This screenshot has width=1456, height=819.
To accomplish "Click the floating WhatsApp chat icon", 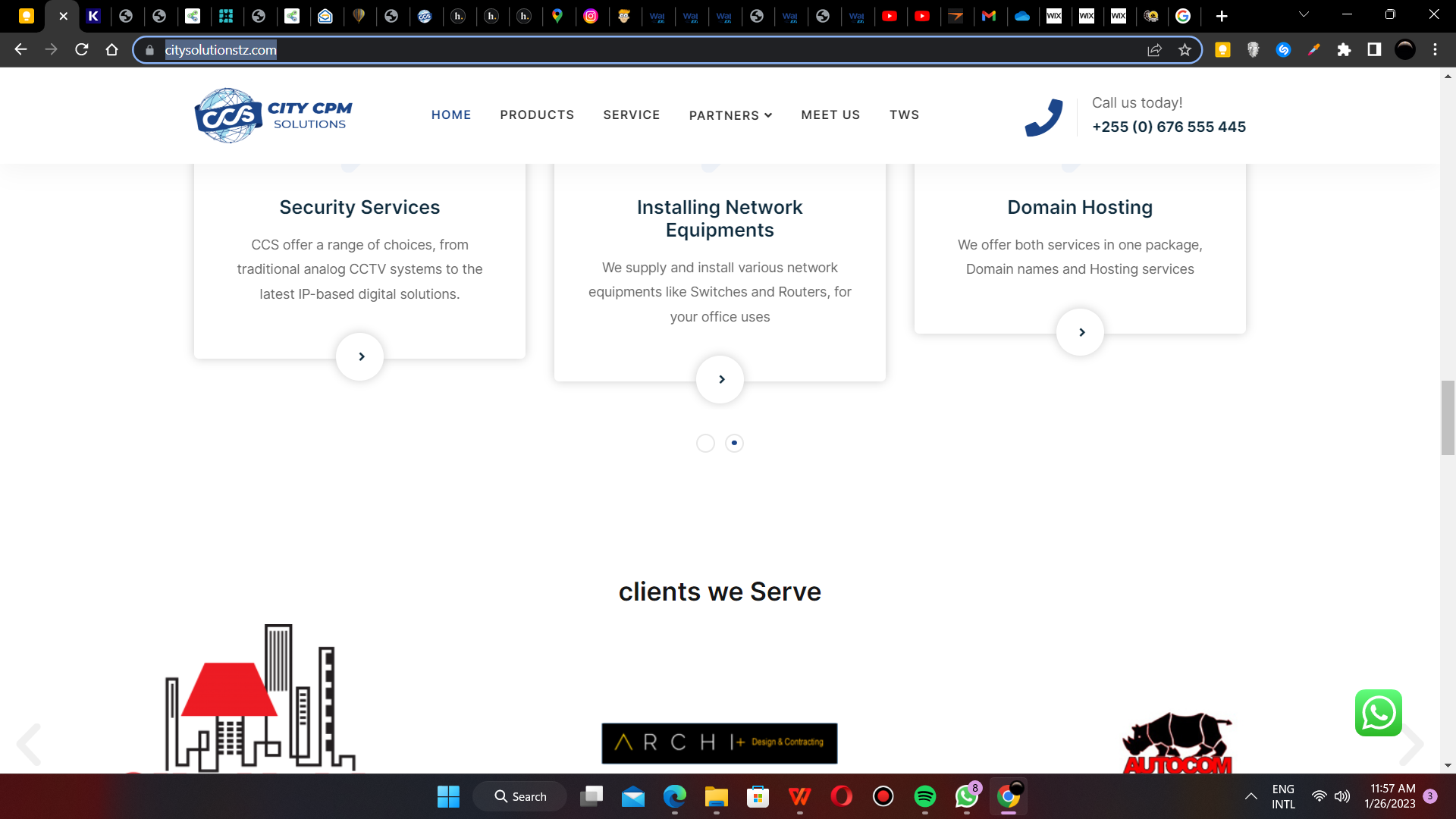I will pos(1378,713).
